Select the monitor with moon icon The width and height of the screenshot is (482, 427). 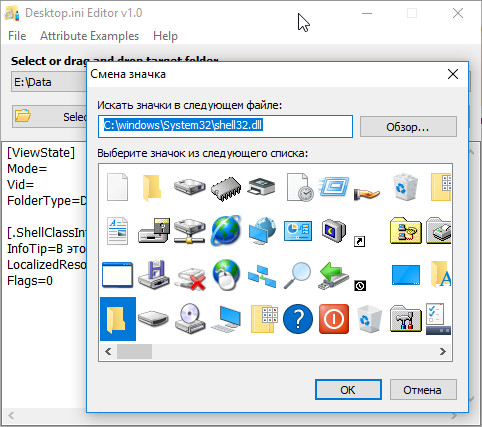[x=334, y=231]
